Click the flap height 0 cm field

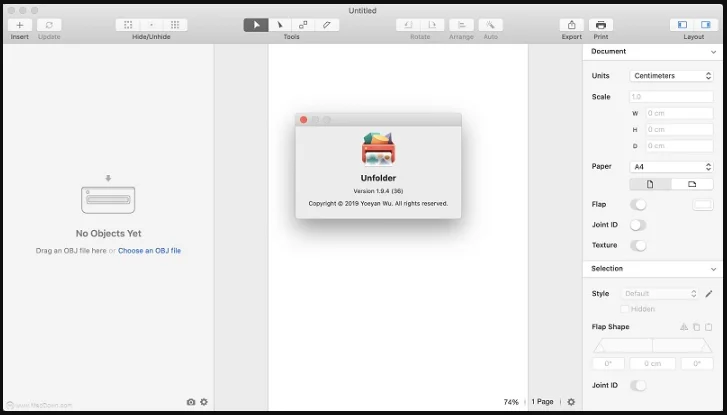click(652, 364)
